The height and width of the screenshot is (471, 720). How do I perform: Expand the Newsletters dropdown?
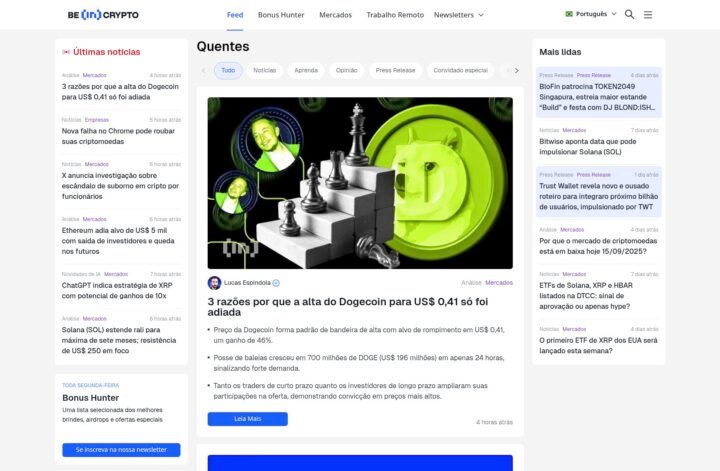[459, 15]
